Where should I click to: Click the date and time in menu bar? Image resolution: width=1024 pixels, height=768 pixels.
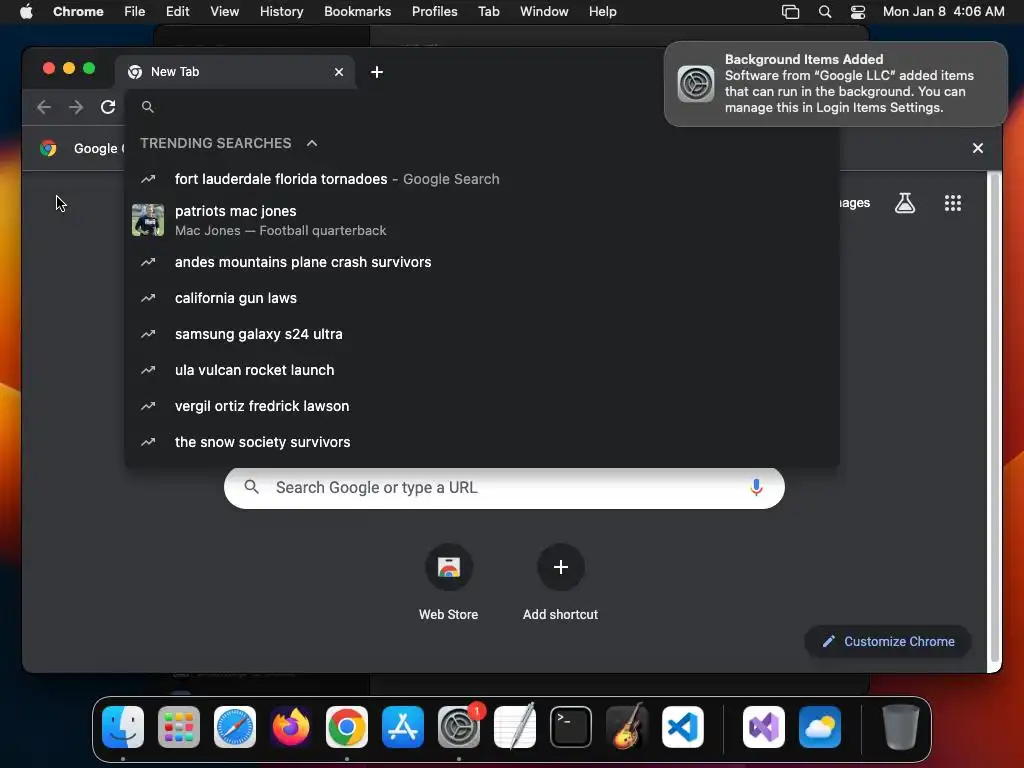coord(944,12)
